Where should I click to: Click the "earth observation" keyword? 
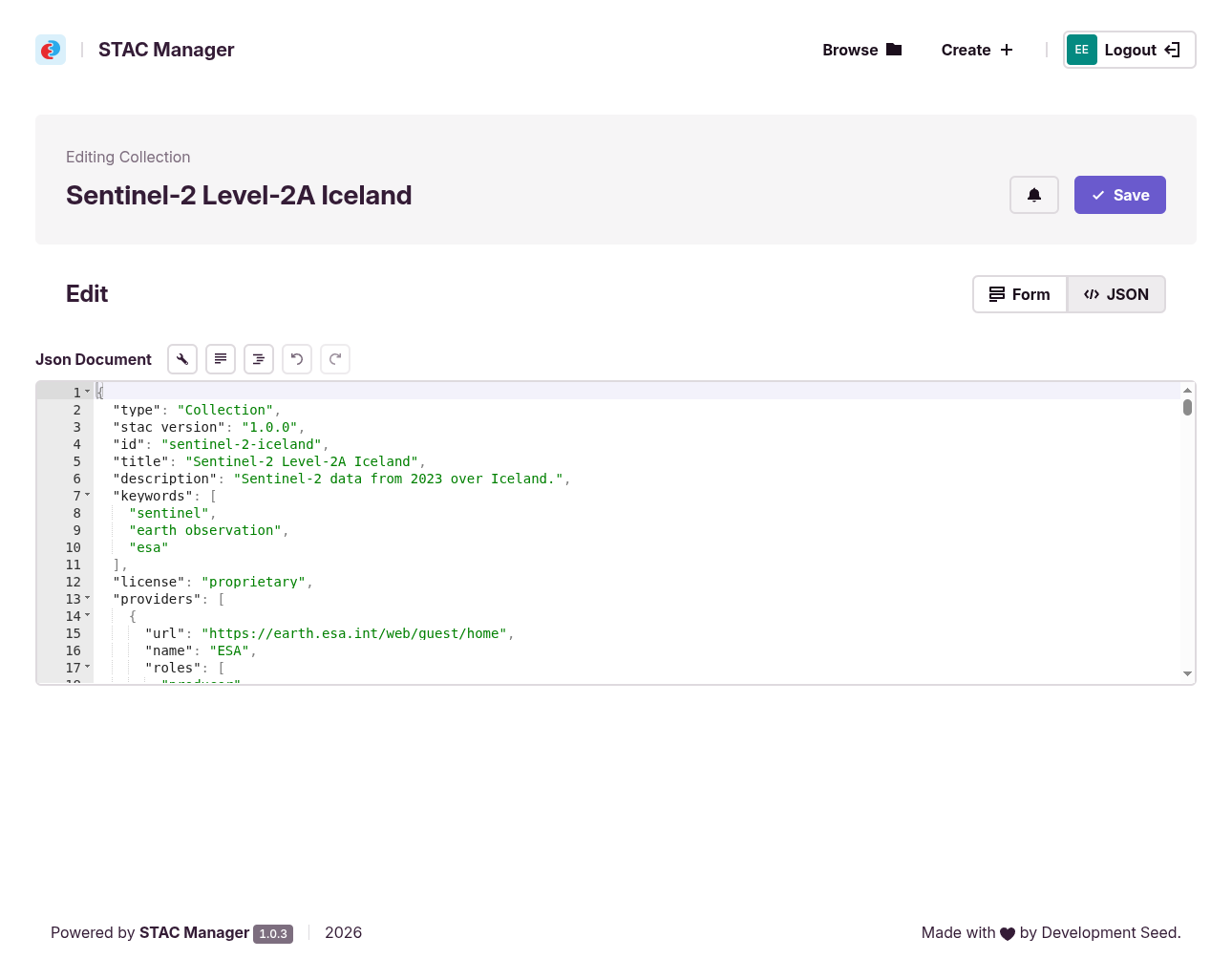click(x=205, y=530)
